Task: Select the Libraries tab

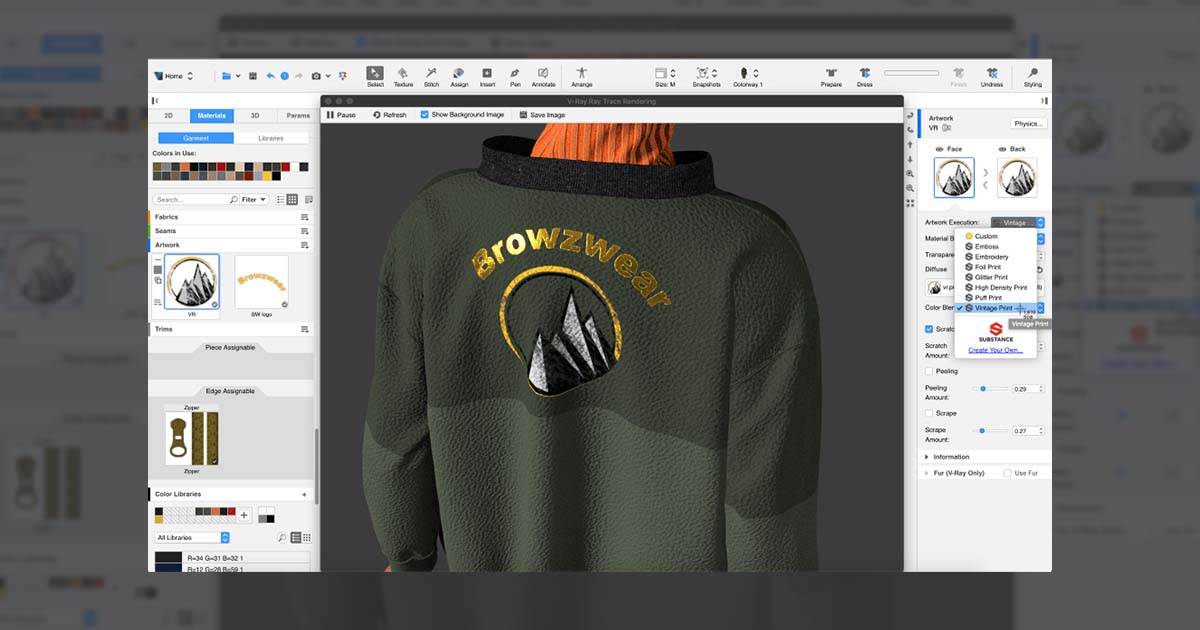Action: point(271,138)
